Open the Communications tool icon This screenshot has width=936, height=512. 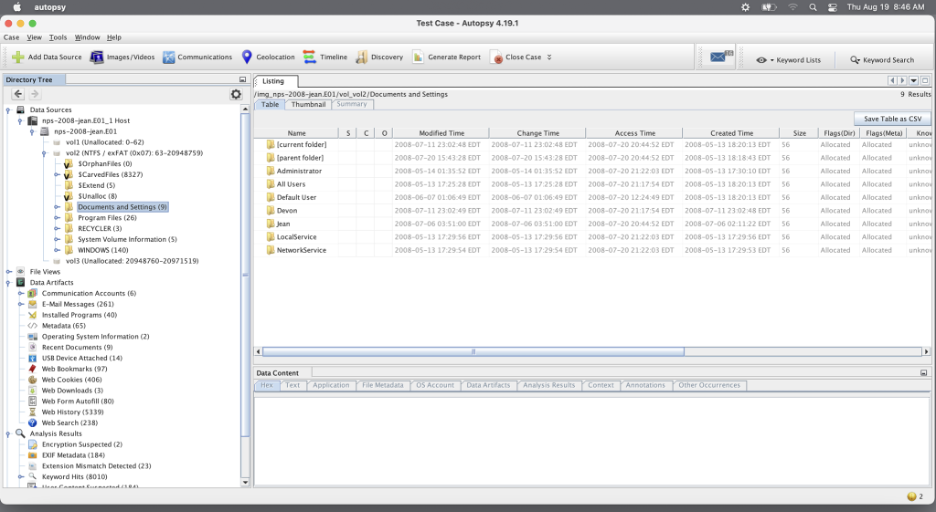pos(169,57)
